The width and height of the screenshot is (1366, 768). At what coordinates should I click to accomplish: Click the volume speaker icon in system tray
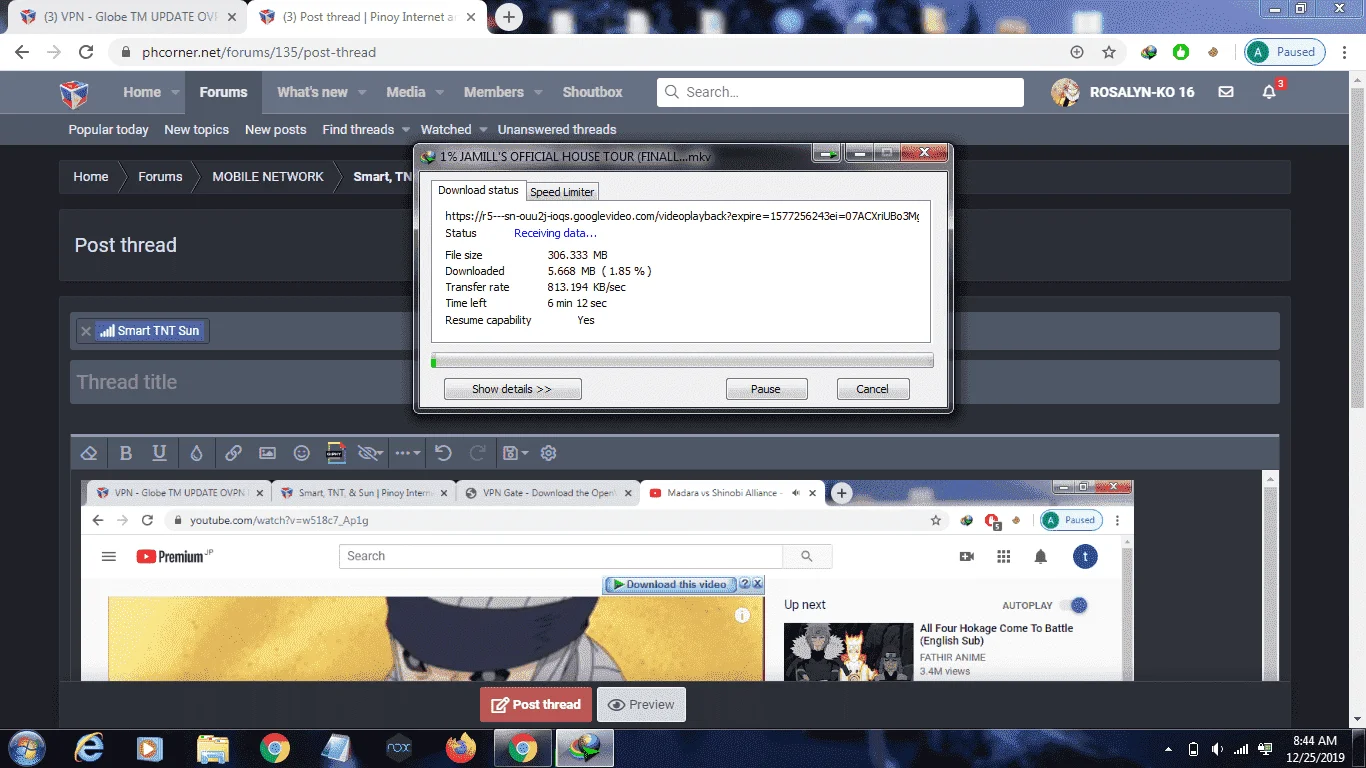[1217, 749]
